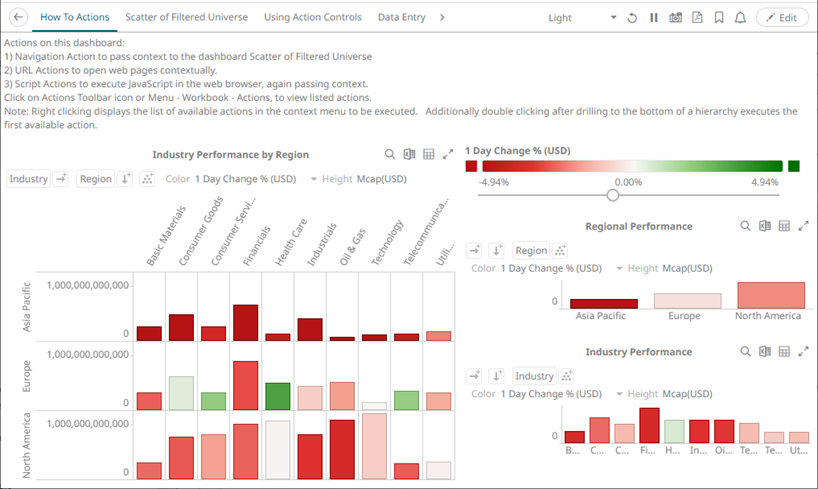Viewport: 818px width, 489px height.
Task: Switch to Scatter of Filtered Universe tab
Action: (186, 18)
